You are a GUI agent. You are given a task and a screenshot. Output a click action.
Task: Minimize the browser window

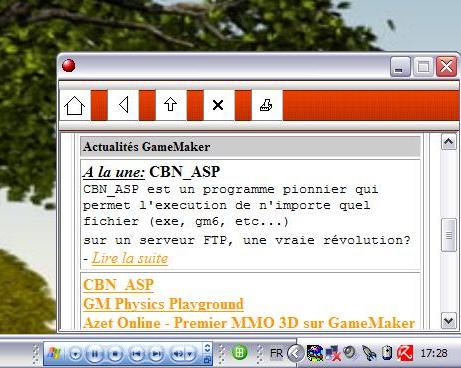pos(400,66)
